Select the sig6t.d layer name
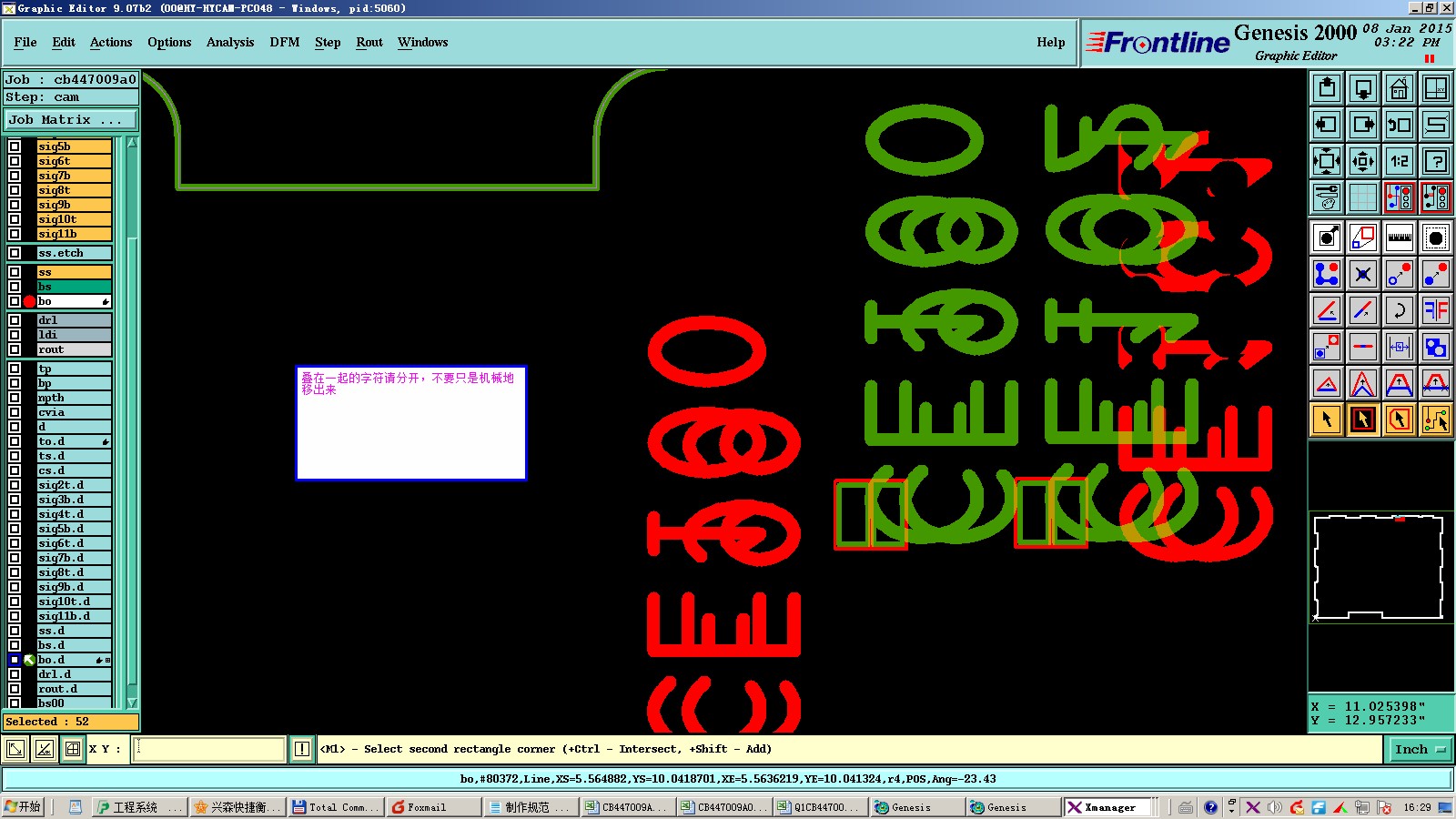This screenshot has height=819, width=1456. click(x=74, y=543)
